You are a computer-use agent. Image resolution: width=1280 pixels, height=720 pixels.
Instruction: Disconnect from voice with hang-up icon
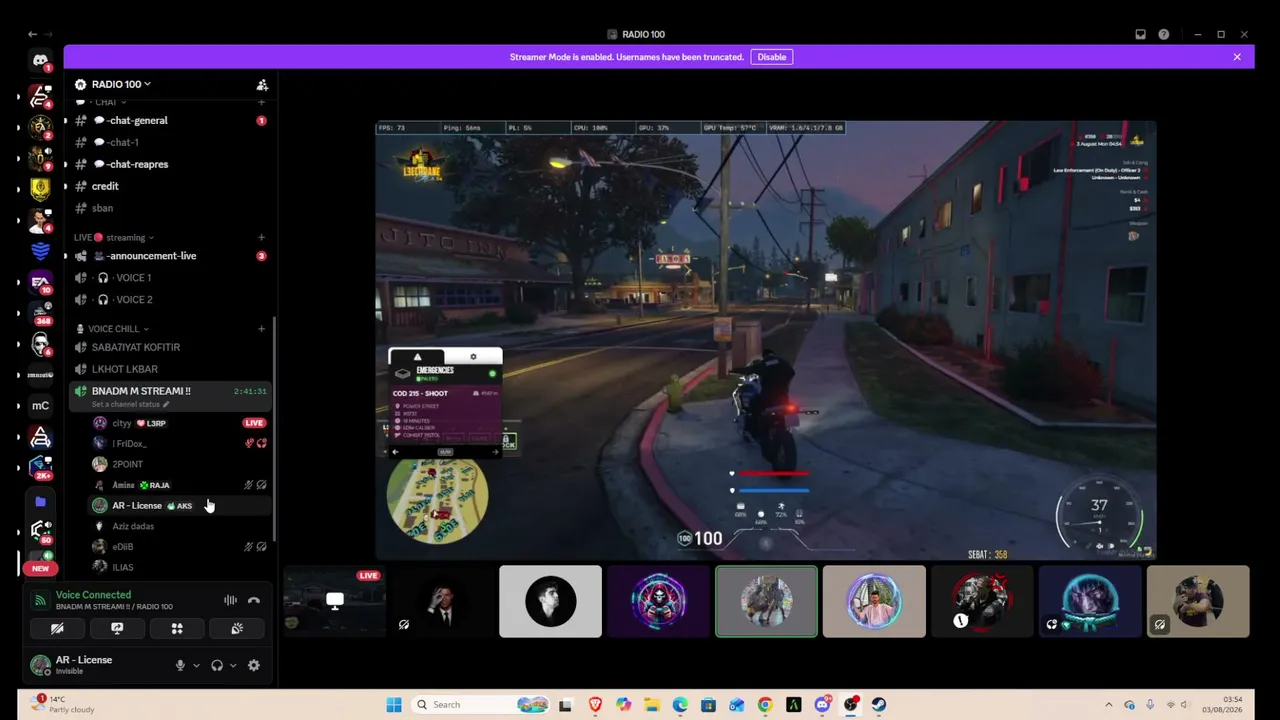coord(254,600)
